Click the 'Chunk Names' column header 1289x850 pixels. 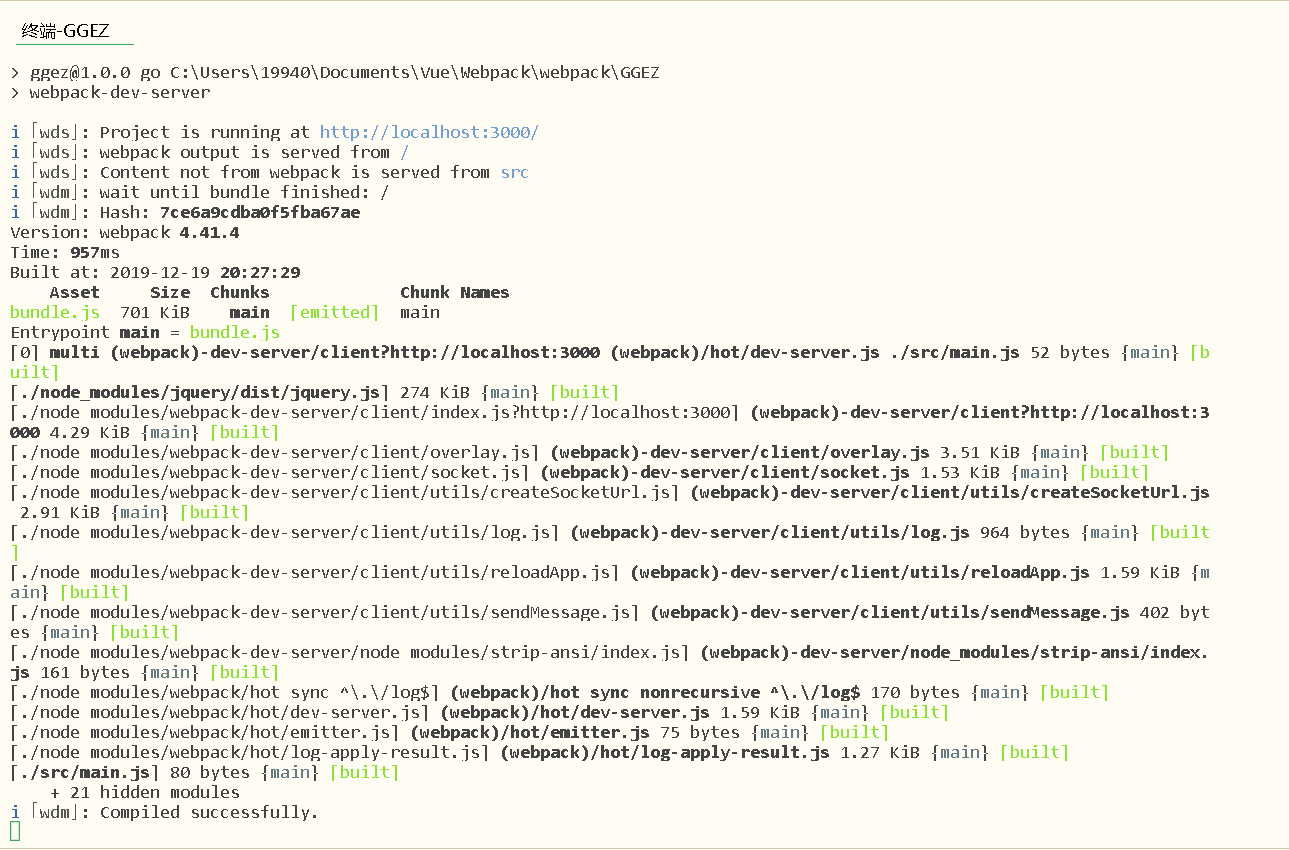(455, 292)
